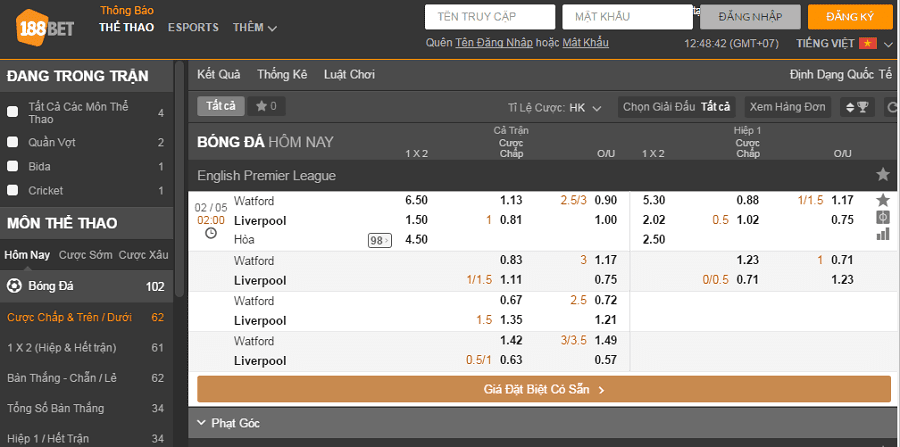Pick first-half draw odds 2.50
Viewport: 900px width, 447px height.
pos(654,239)
